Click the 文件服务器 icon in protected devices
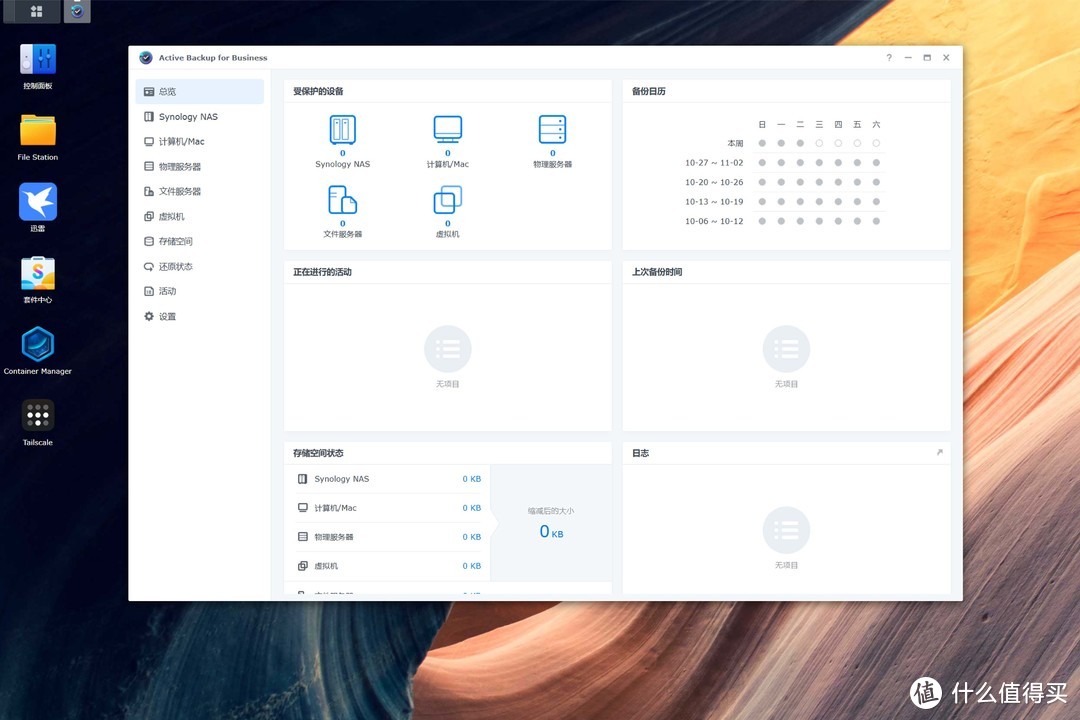 click(342, 200)
